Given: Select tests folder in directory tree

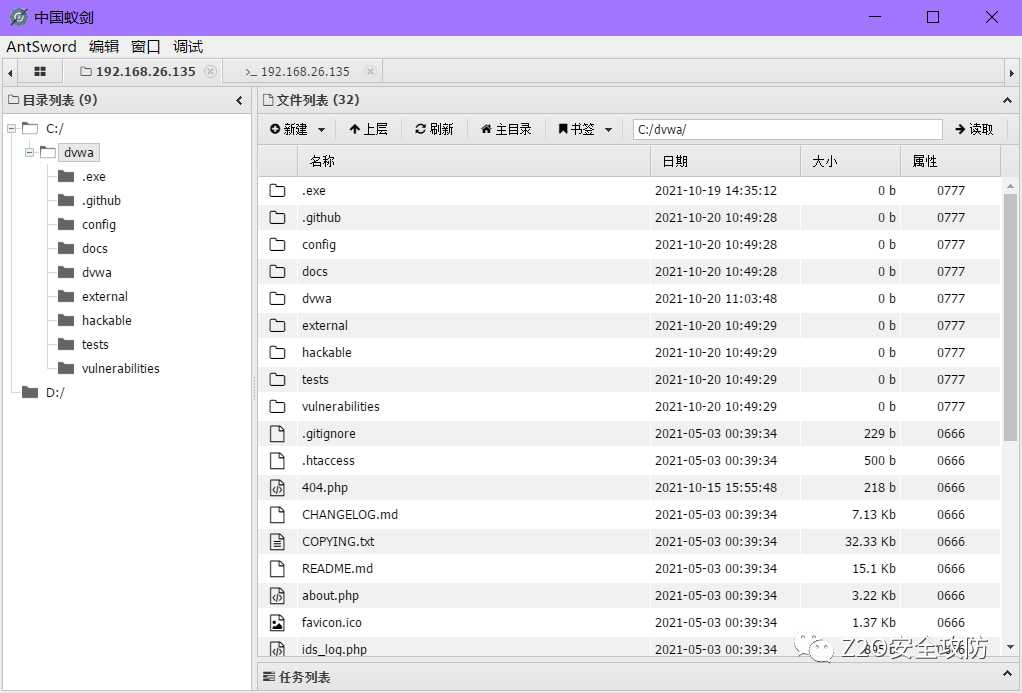Looking at the screenshot, I should tap(95, 344).
